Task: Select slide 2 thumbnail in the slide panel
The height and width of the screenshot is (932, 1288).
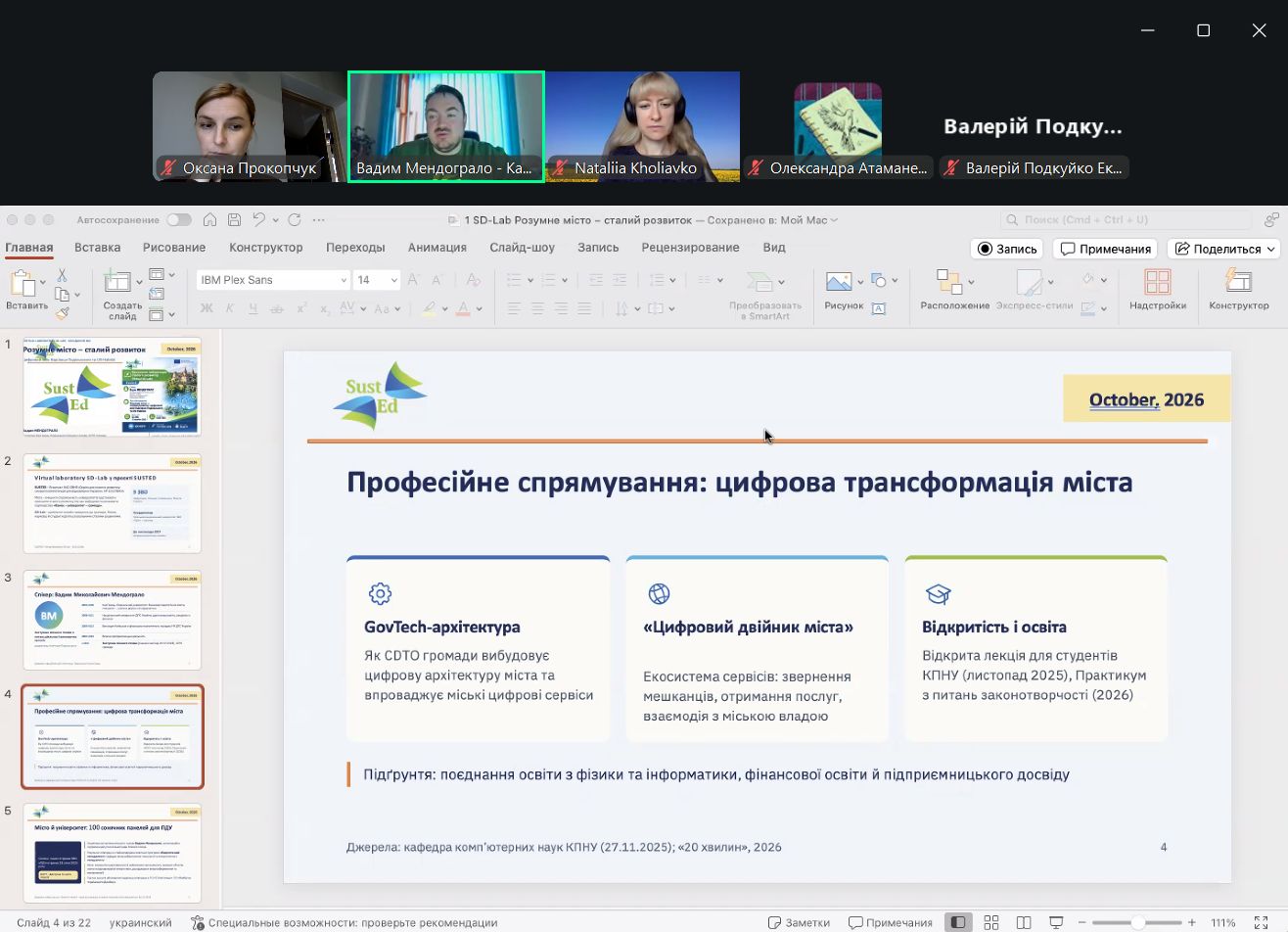Action: coord(112,503)
